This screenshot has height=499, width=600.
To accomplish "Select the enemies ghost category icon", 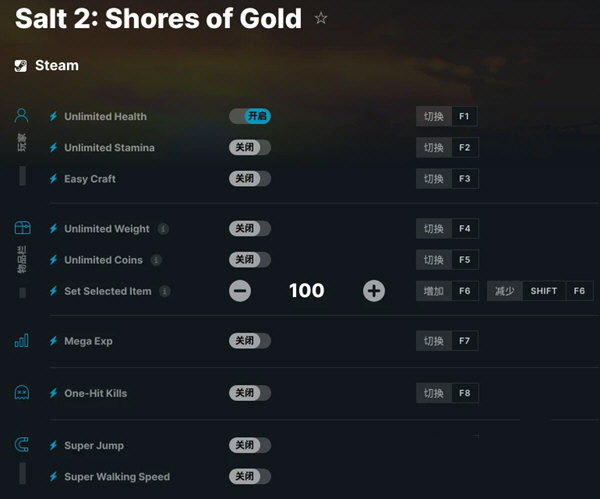I will coord(22,392).
